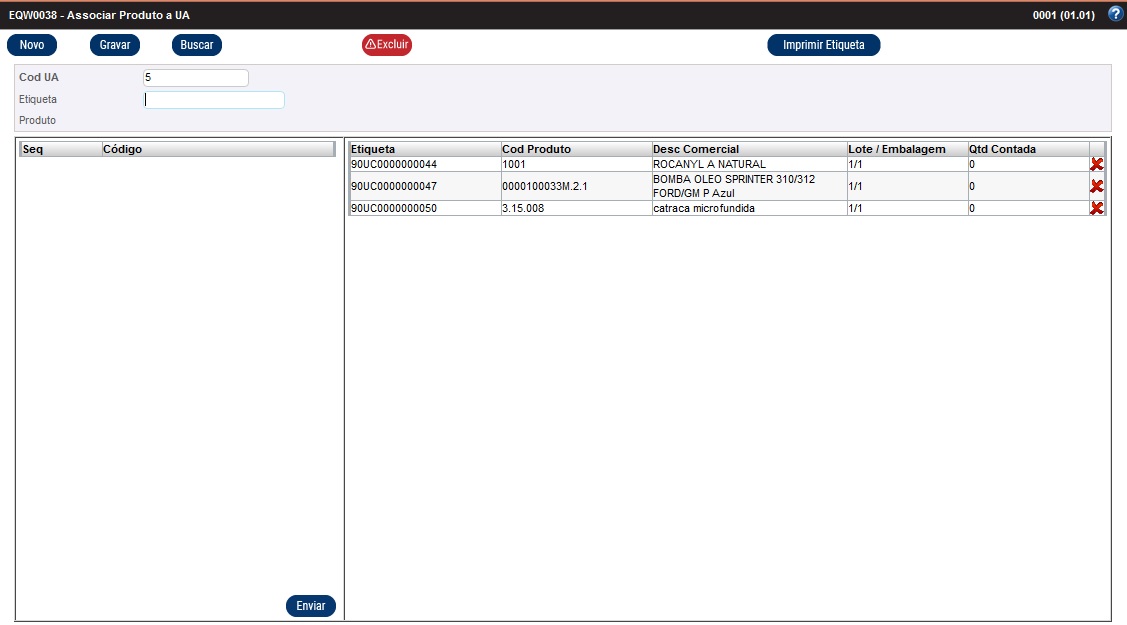Delete row with label 90UC0000000044

1096,164
